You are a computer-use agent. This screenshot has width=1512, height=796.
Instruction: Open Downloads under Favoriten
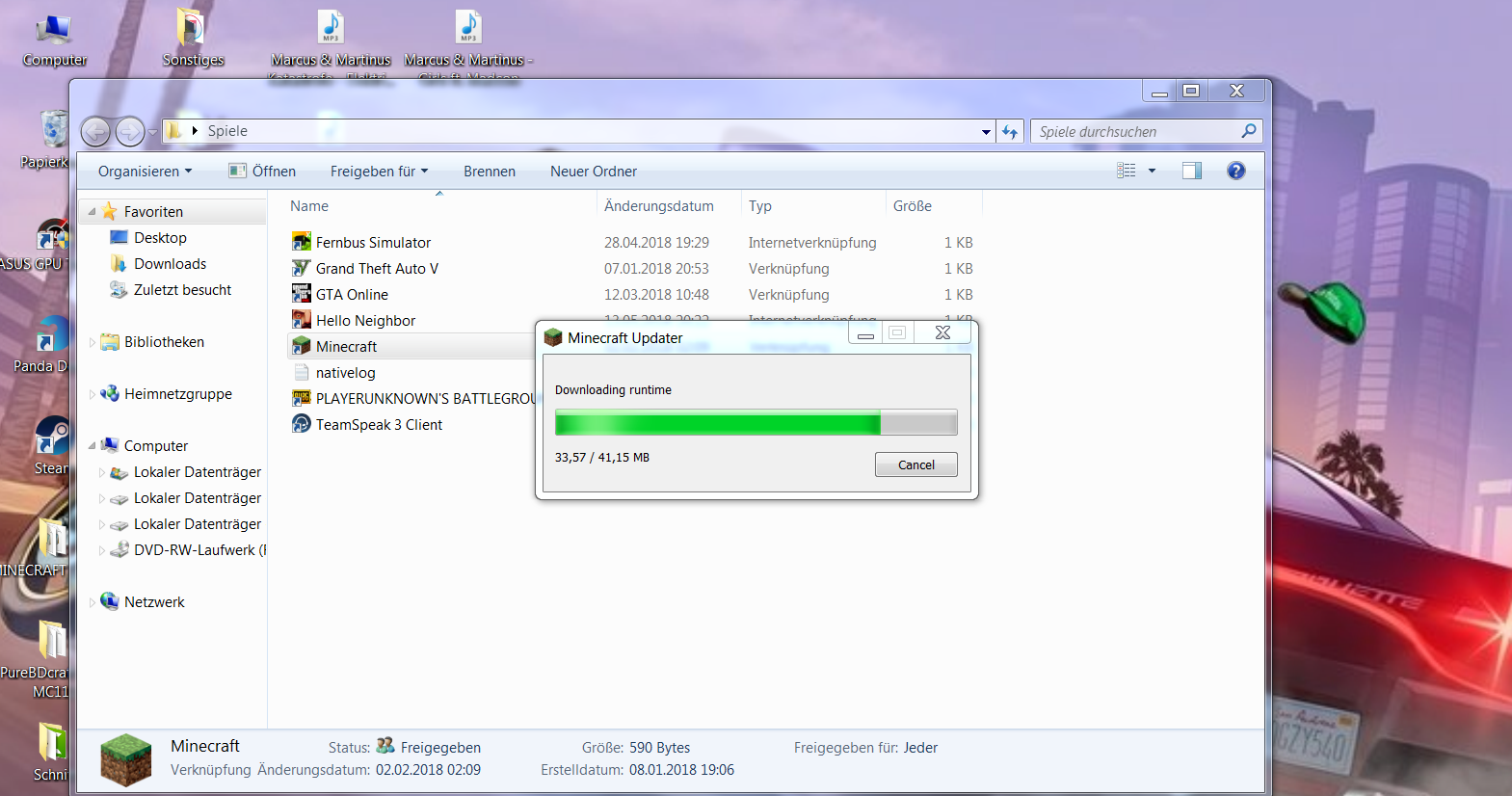[170, 264]
